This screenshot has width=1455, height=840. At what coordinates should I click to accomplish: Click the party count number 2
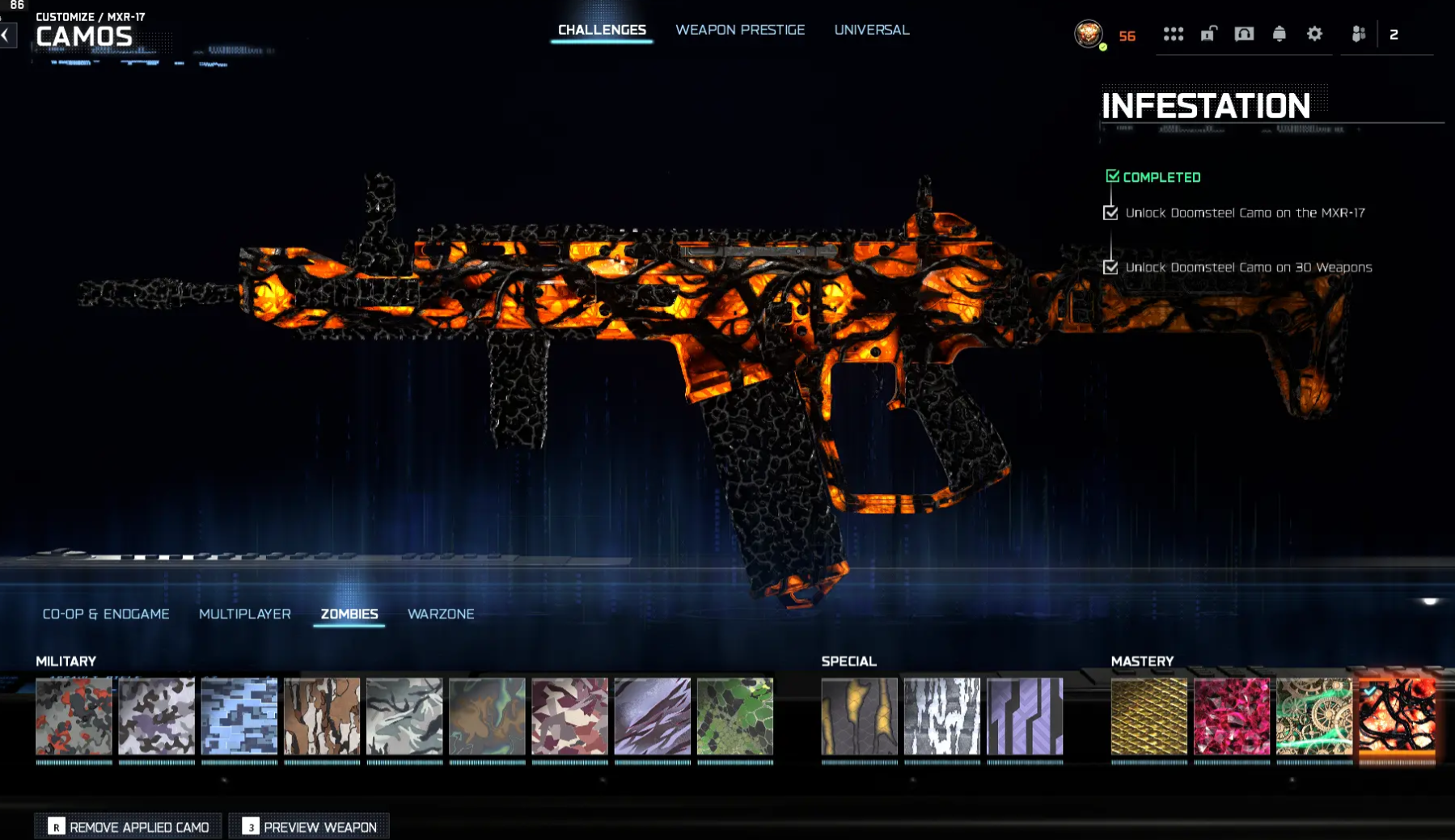coord(1394,35)
